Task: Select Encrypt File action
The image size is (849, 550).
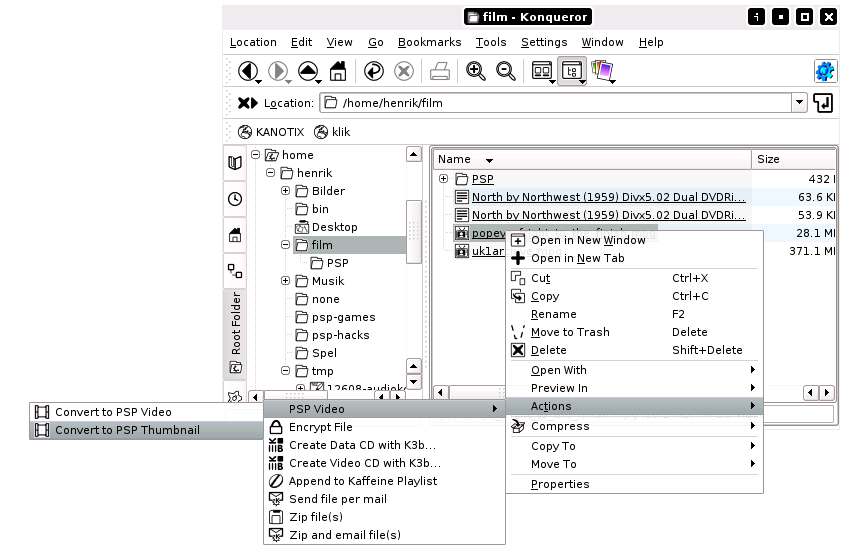Action: (x=384, y=427)
